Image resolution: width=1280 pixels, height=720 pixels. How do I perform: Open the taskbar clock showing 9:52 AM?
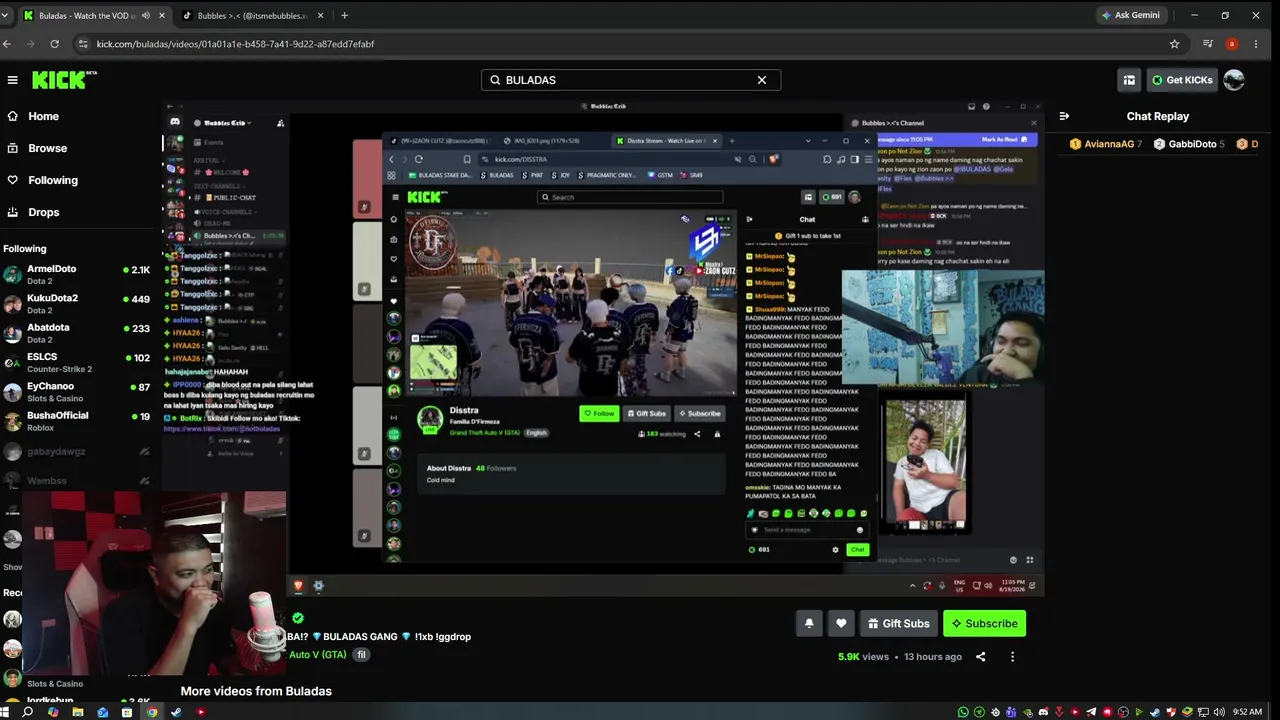[1247, 712]
